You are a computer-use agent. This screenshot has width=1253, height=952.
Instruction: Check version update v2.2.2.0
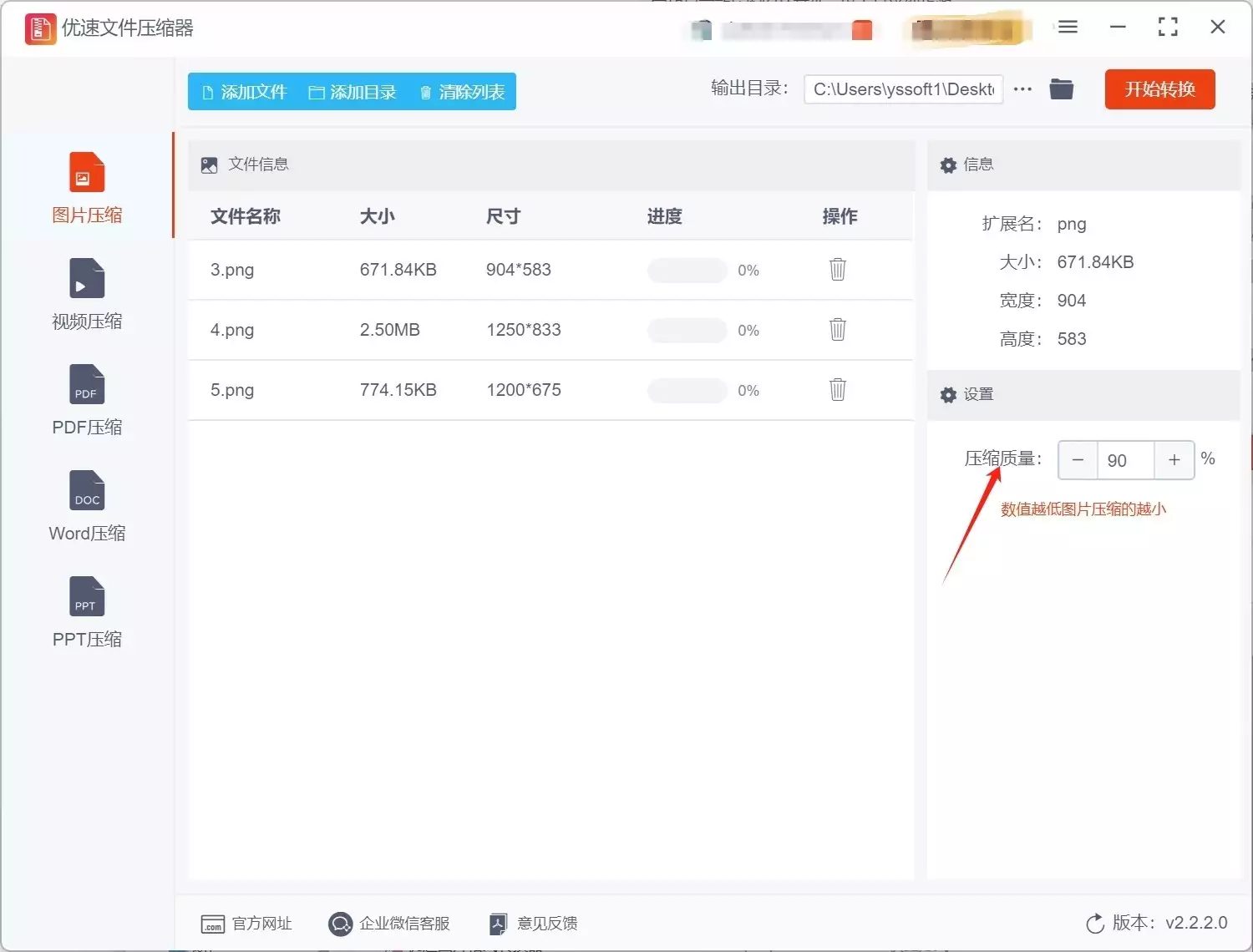1157,923
